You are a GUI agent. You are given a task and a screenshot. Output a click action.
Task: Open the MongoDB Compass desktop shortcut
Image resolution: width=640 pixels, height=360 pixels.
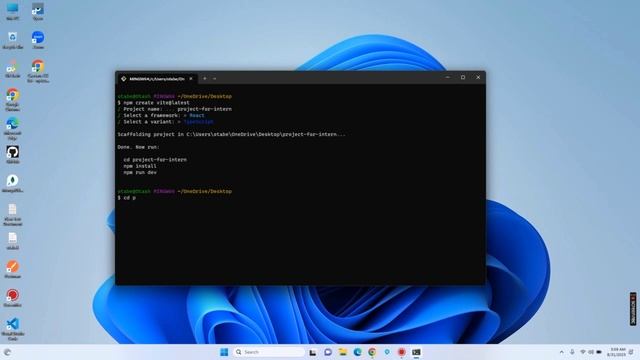click(x=13, y=183)
